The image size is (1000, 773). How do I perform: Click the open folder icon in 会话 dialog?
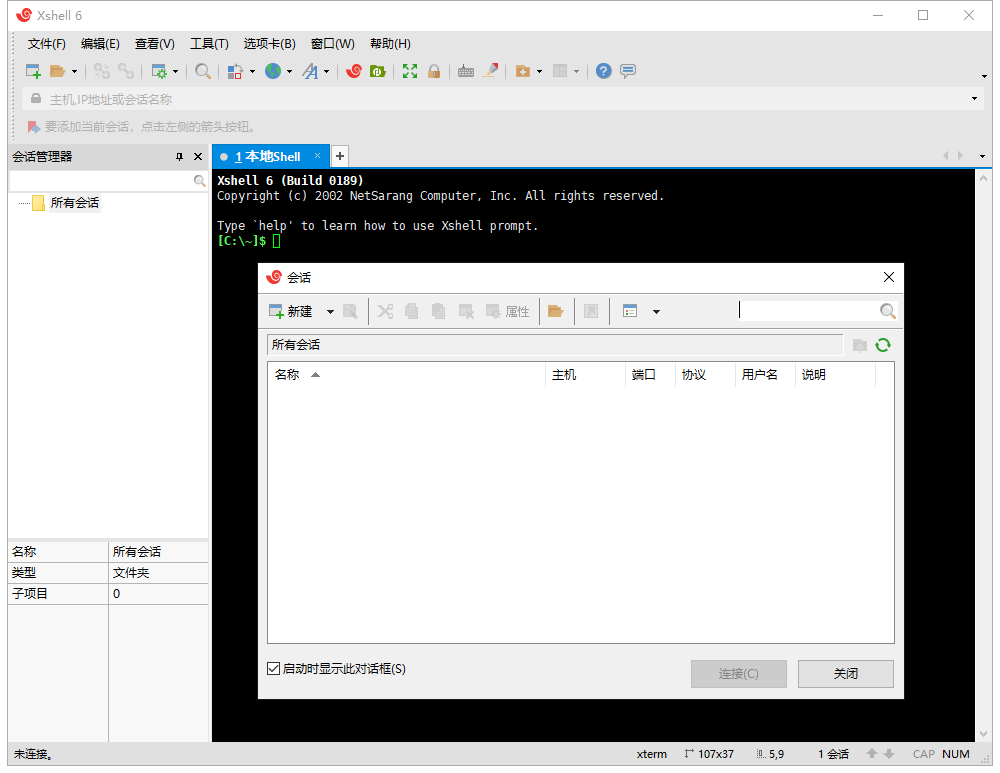click(555, 311)
